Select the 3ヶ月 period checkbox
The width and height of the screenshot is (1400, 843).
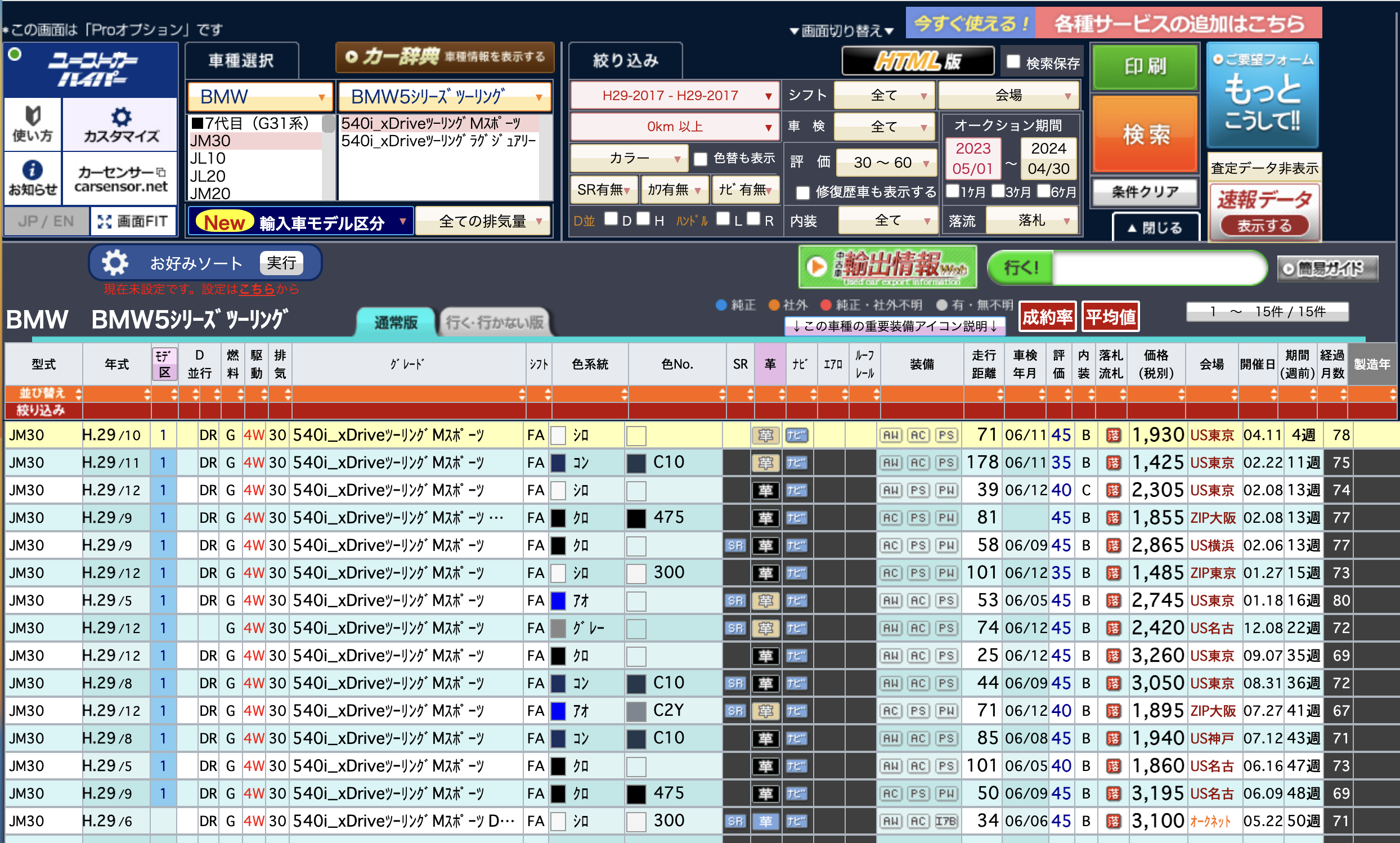[x=998, y=190]
